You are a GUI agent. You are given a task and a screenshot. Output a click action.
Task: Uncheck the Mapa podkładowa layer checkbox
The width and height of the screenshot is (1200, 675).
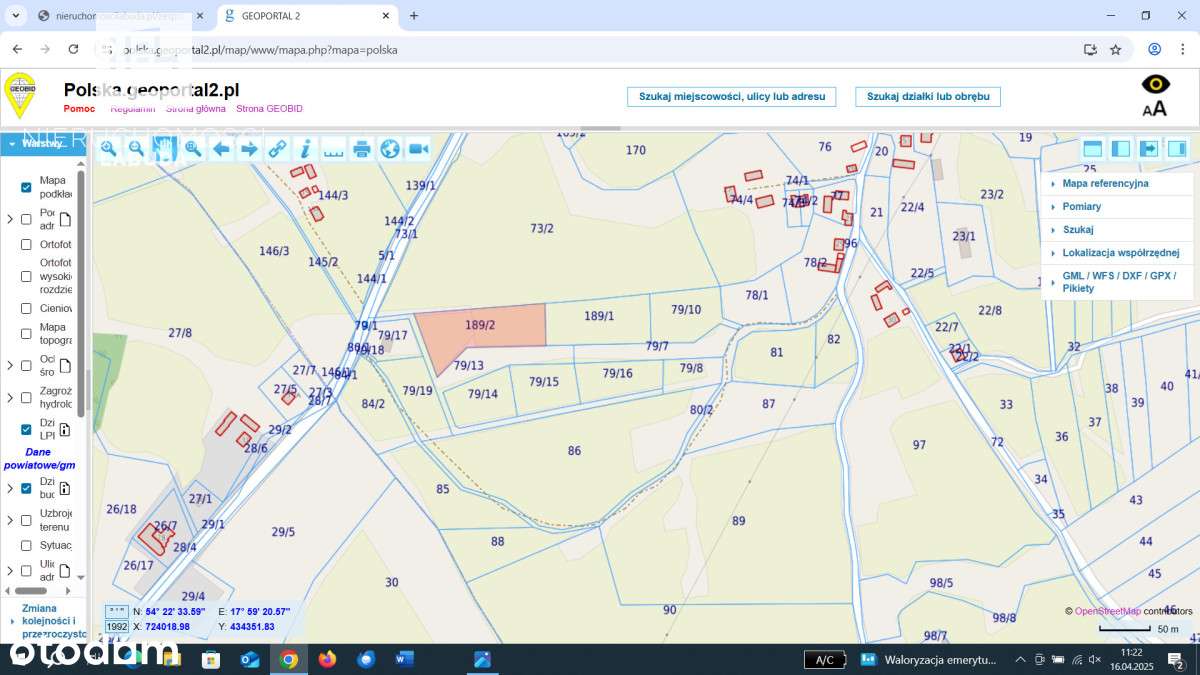click(x=27, y=187)
